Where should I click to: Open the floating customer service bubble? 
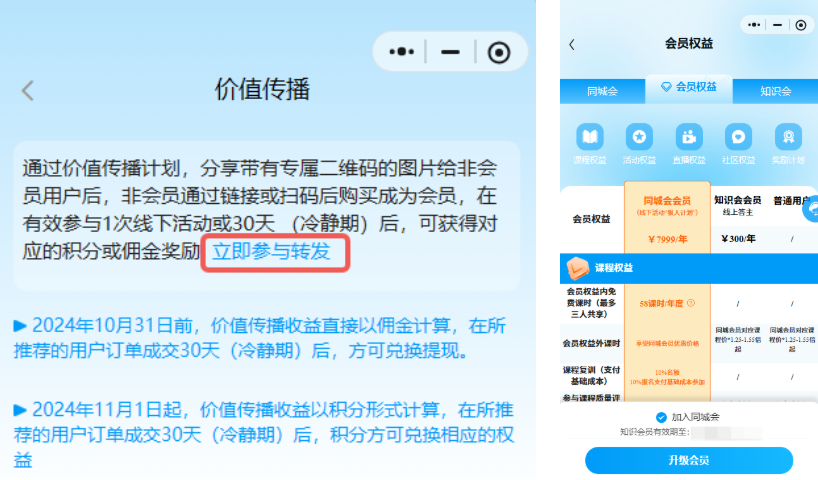(x=812, y=209)
